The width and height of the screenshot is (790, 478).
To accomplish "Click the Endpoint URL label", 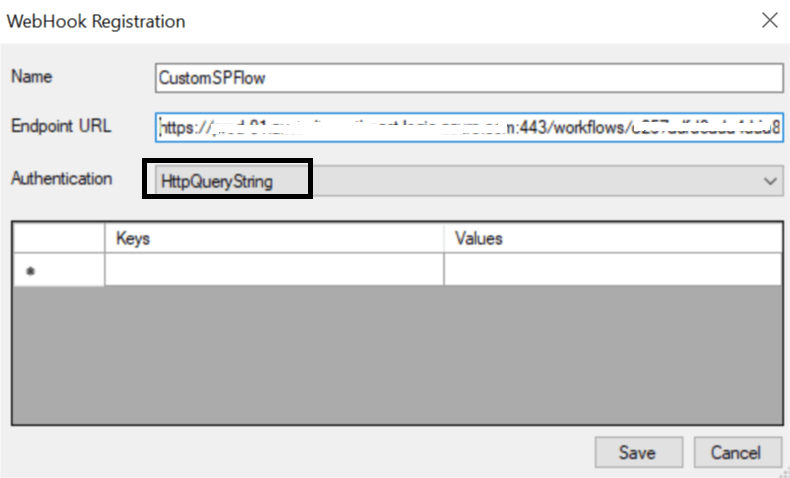I will (x=61, y=126).
